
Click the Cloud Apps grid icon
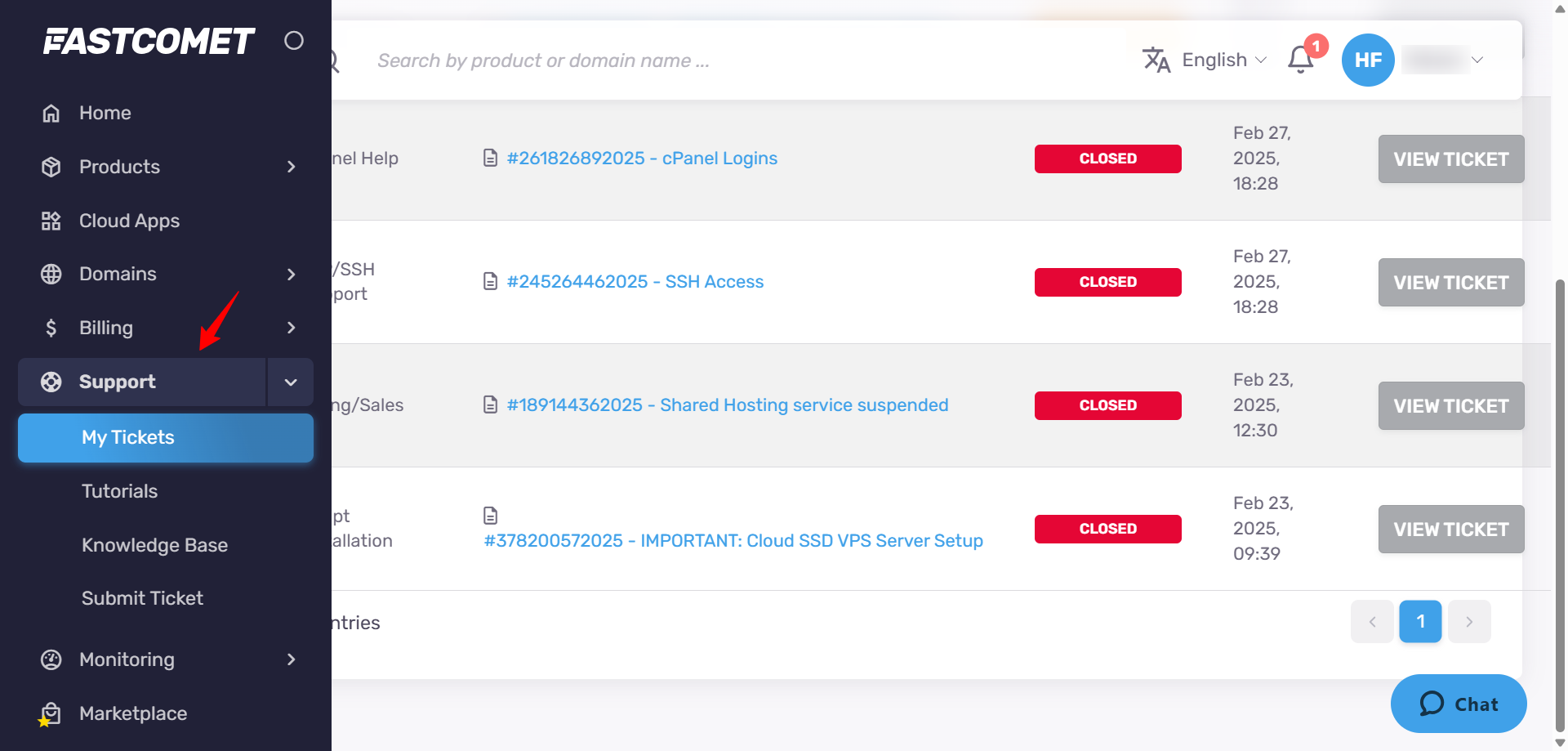(x=51, y=221)
